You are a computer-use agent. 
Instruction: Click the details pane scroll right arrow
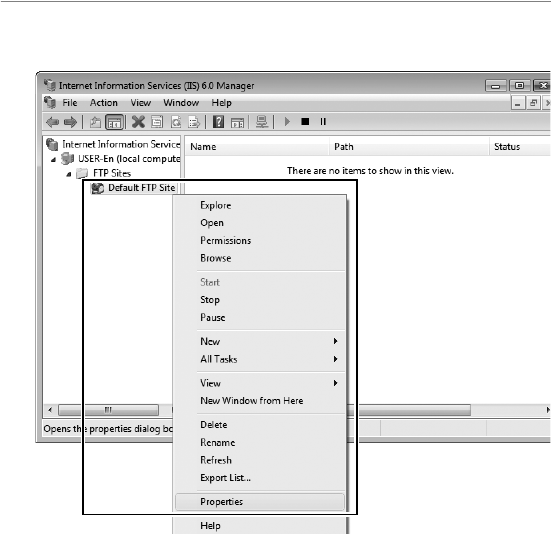(x=547, y=410)
